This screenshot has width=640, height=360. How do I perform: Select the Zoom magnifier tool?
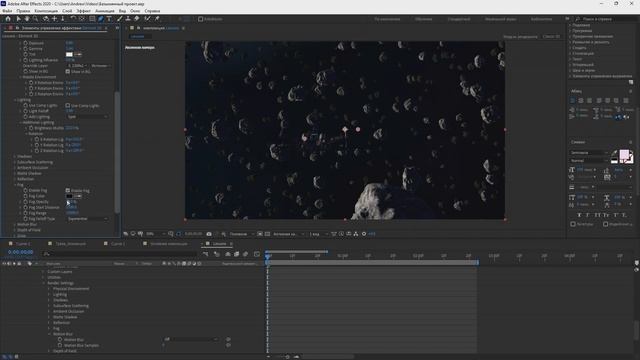(36, 19)
